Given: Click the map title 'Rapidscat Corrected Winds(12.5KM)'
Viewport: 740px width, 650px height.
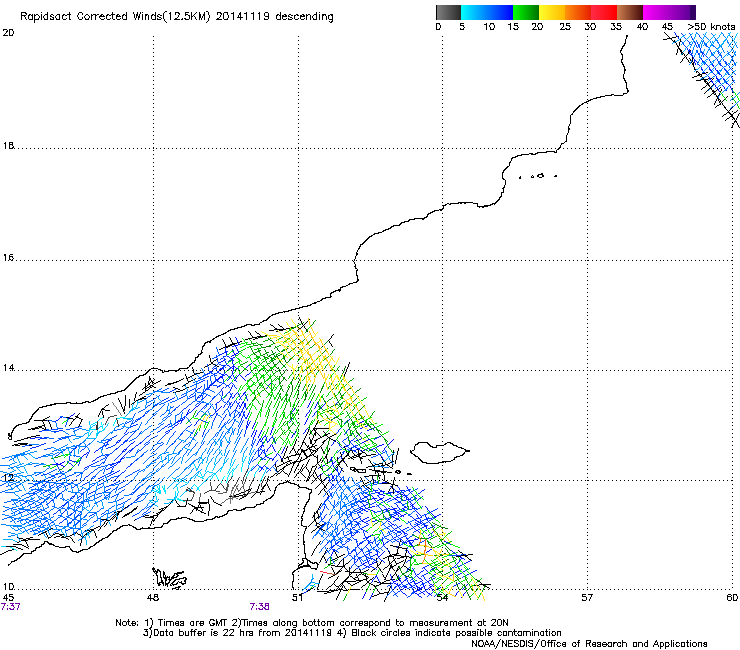Looking at the screenshot, I should tap(115, 17).
